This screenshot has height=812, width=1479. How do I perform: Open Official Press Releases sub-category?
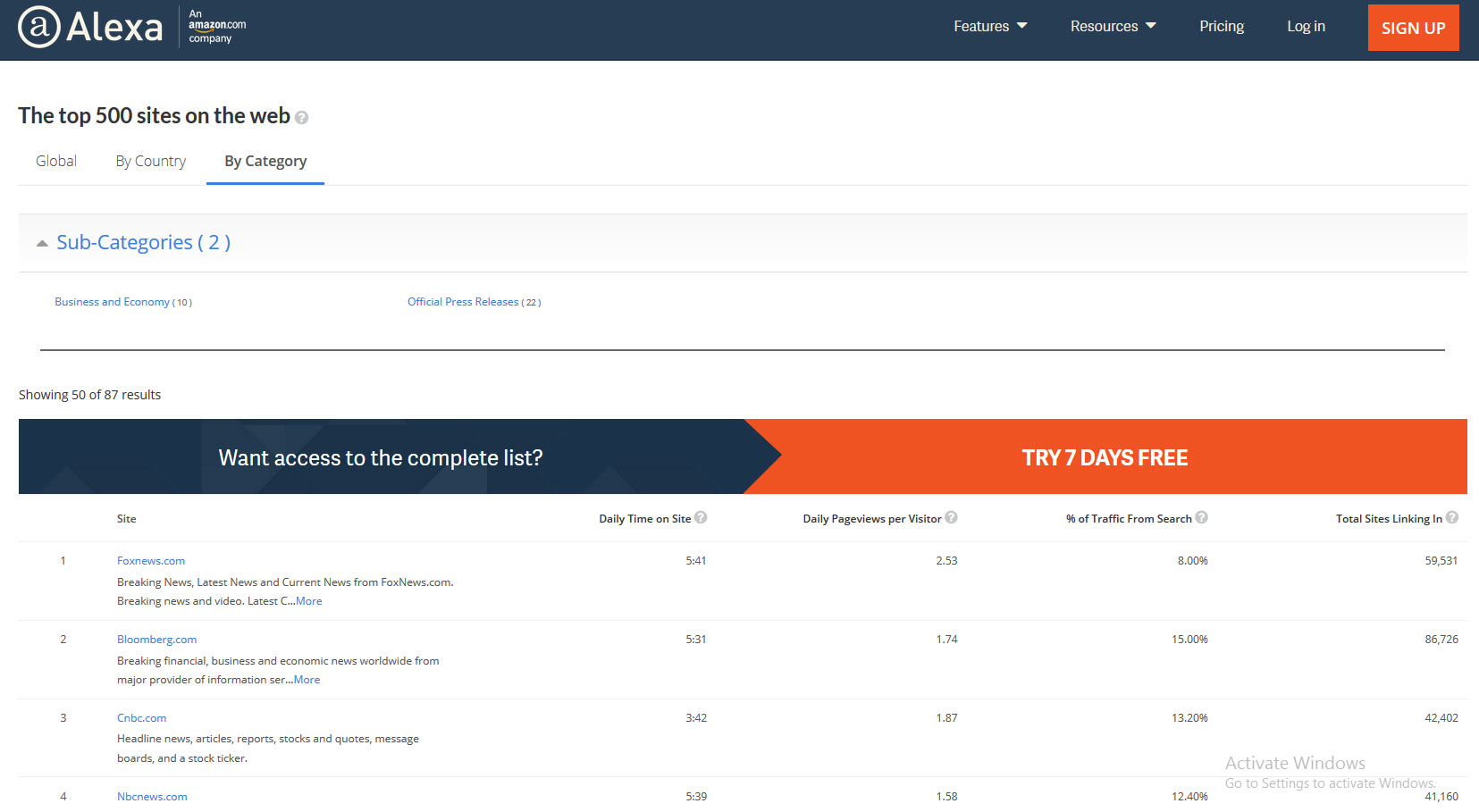[x=463, y=302]
